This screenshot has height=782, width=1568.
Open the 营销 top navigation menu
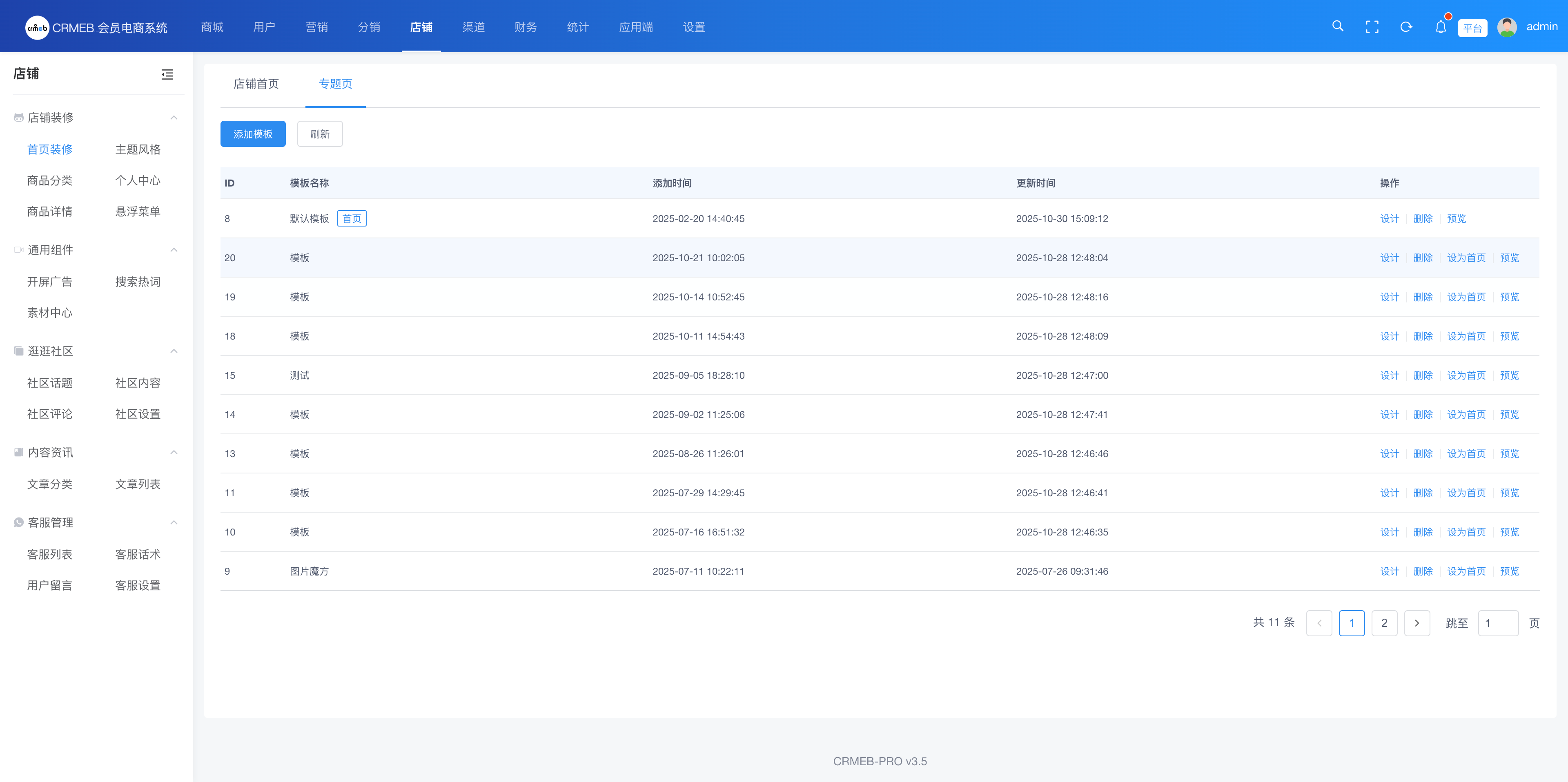coord(316,27)
